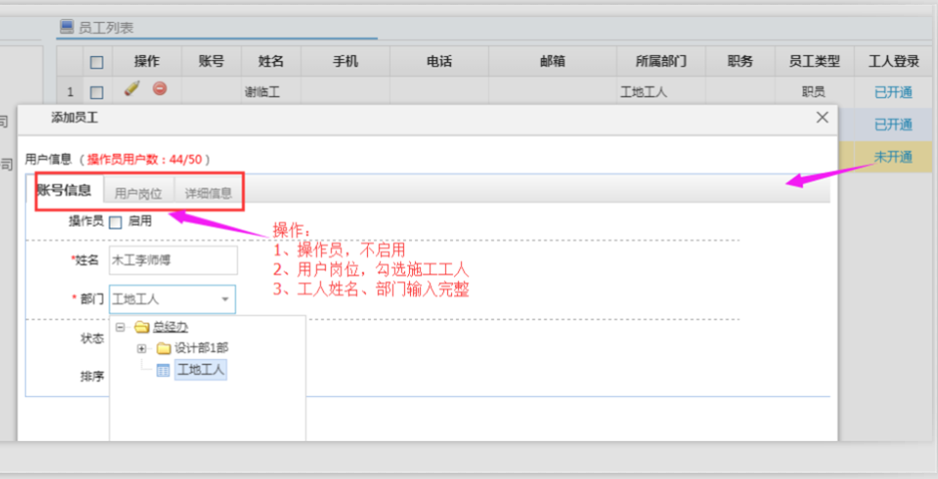
Task: Click the red delete icon in row 1
Action: point(159,90)
